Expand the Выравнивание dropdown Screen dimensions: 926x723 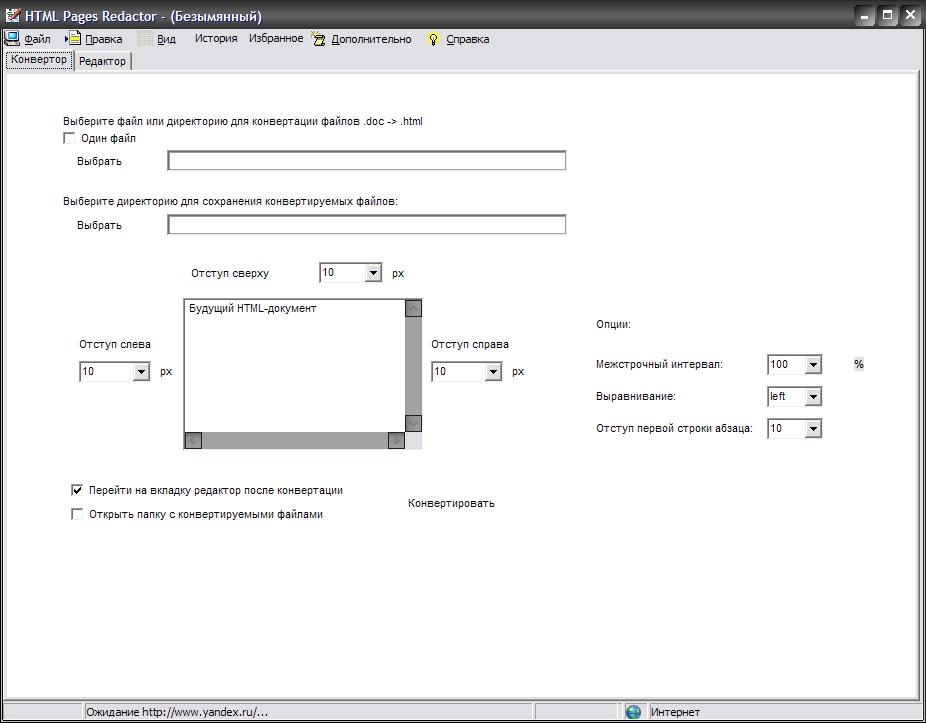coord(813,396)
